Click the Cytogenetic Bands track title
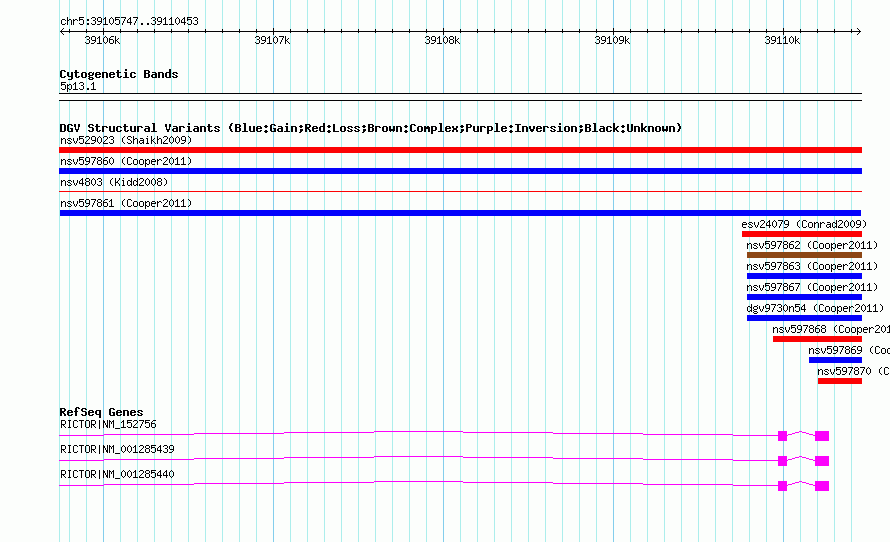 119,74
